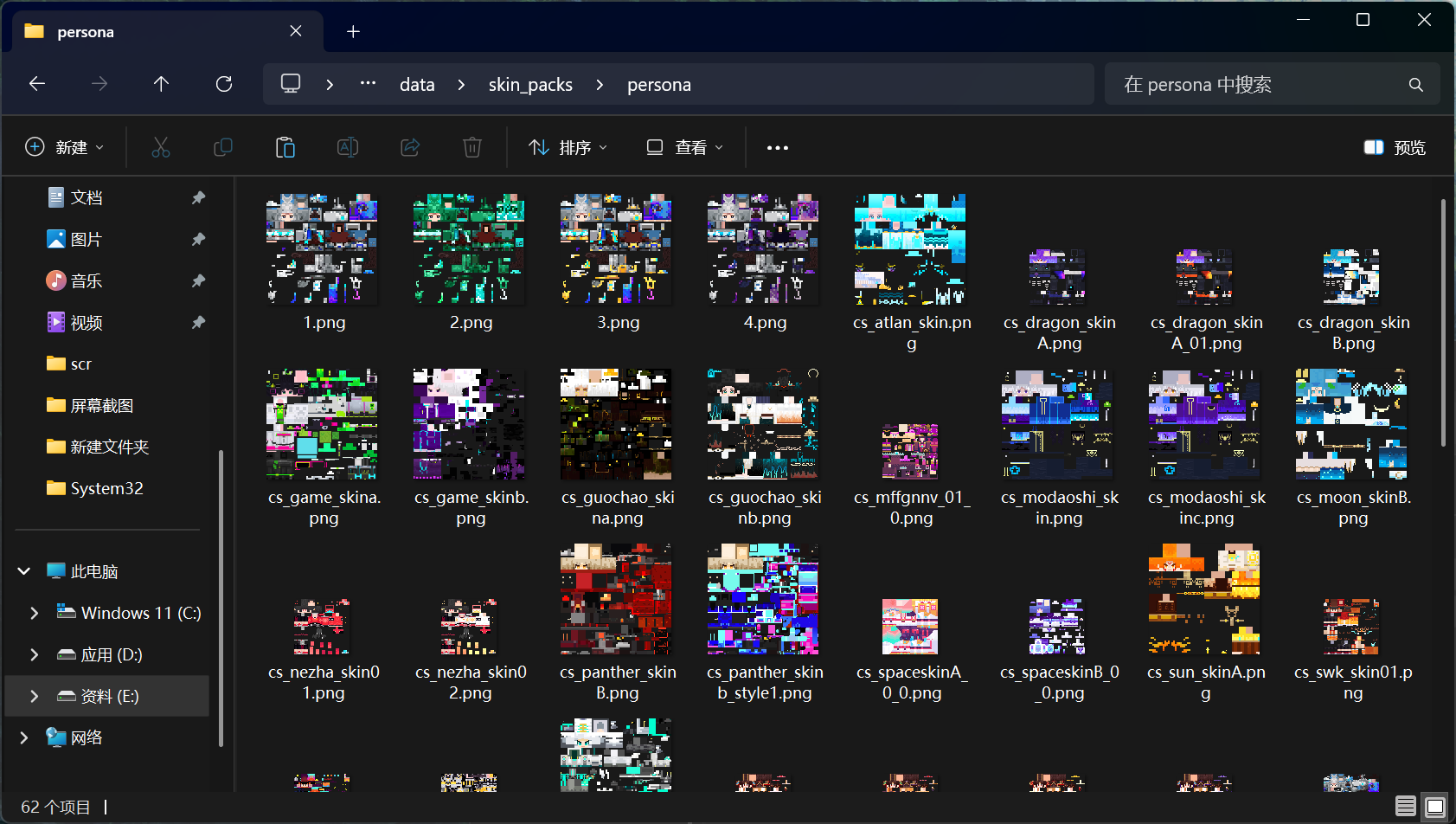This screenshot has height=824, width=1456.
Task: Open the 新建 new item menu
Action: point(65,148)
